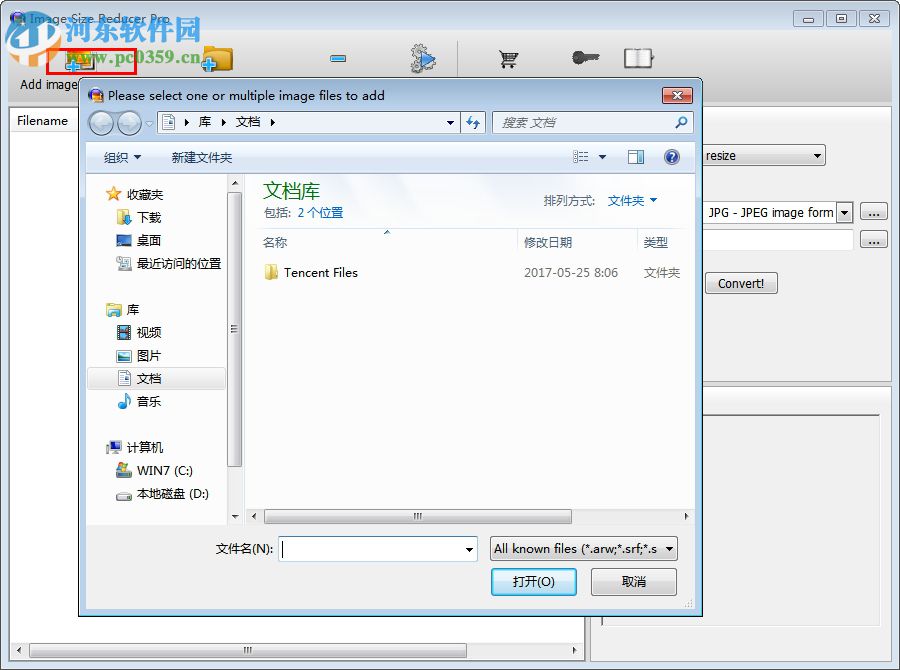
Task: Click the blue Help question mark icon
Action: 671,157
